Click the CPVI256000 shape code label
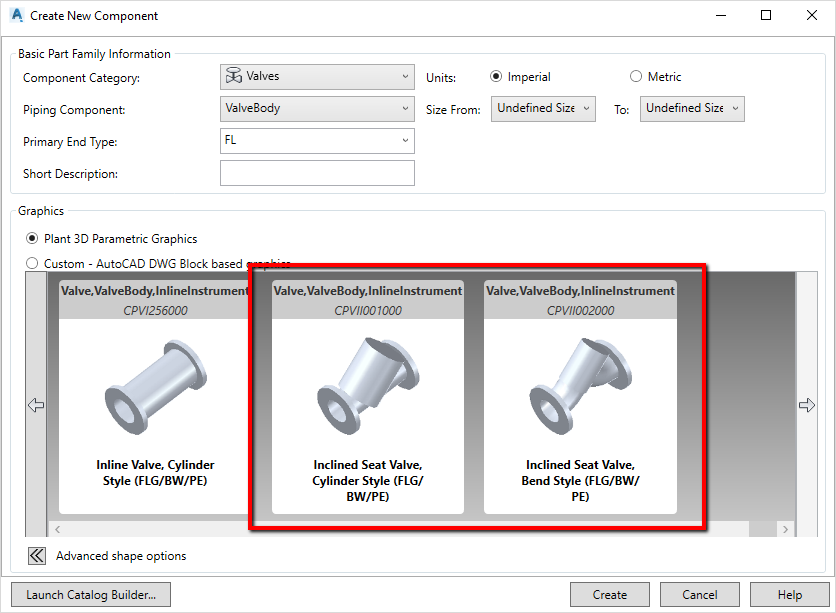The height and width of the screenshot is (613, 836). [155, 310]
